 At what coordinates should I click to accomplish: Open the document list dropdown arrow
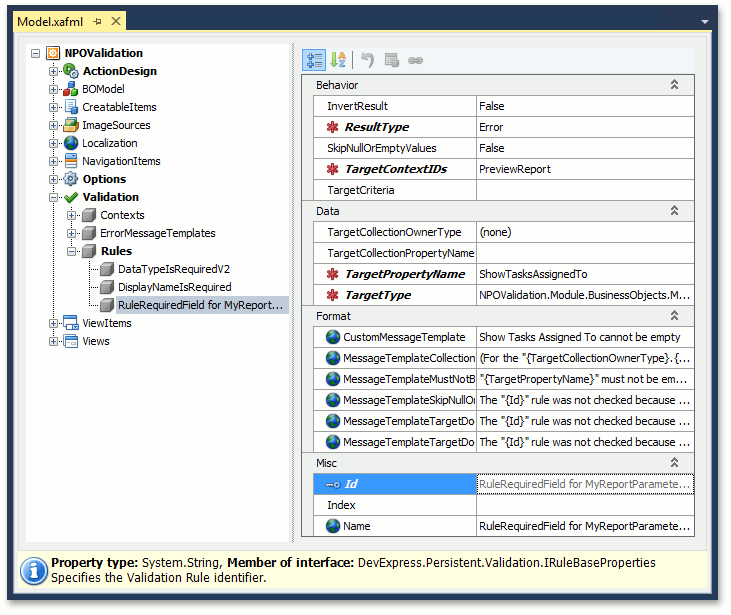705,22
